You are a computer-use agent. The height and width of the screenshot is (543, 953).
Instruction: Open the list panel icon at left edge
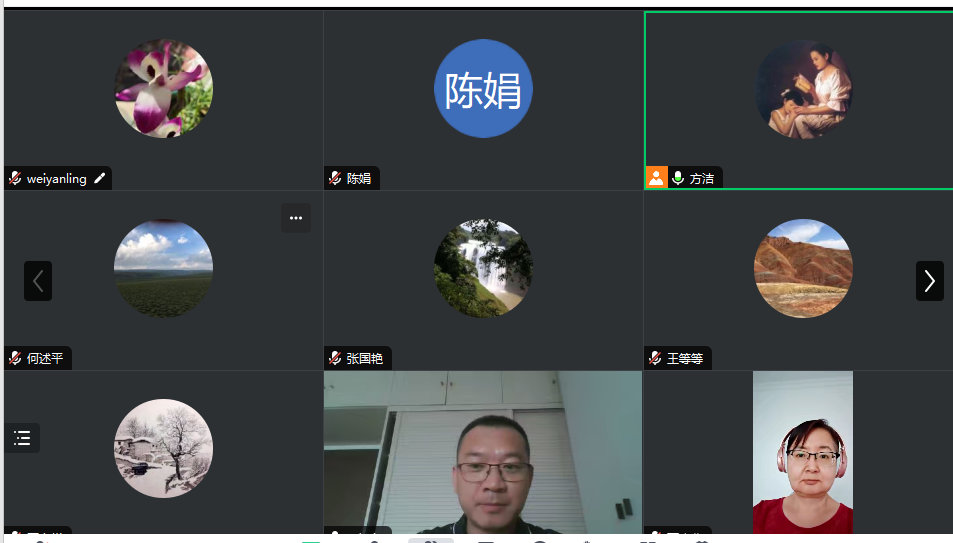coord(22,438)
